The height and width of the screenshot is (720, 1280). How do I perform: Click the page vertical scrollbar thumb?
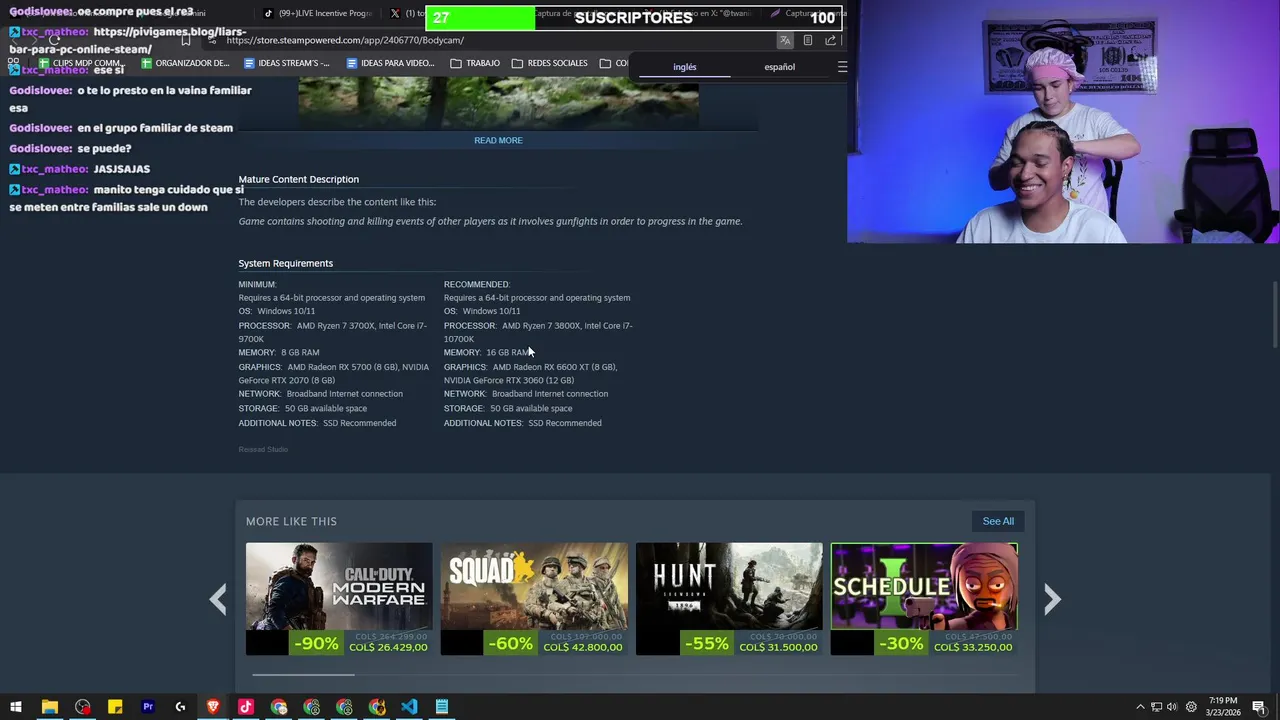(1274, 314)
